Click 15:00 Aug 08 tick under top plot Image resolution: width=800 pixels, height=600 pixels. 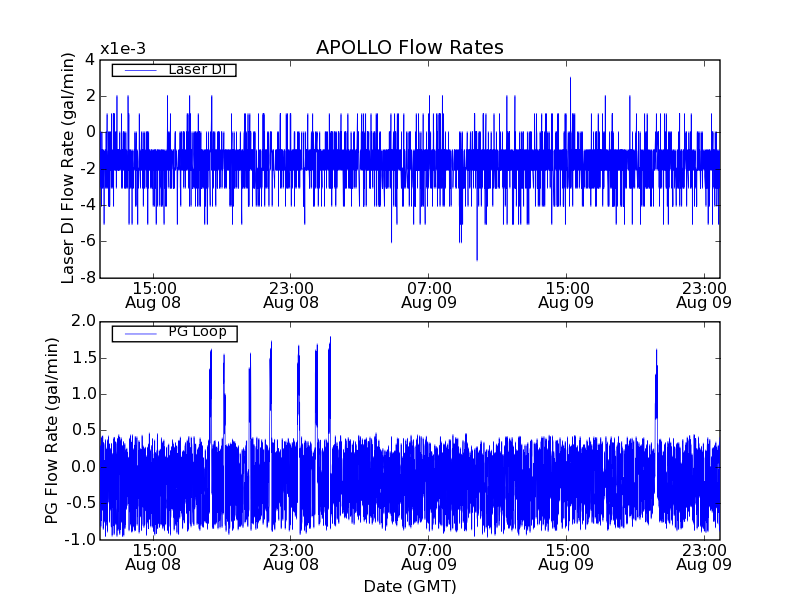(153, 294)
